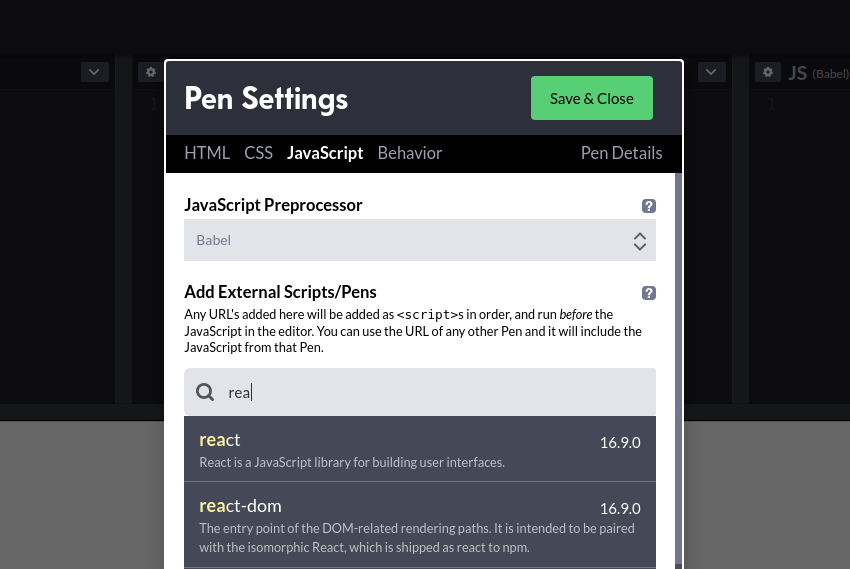850x569 pixels.
Task: Open the External Scripts help question-mark icon
Action: point(648,293)
